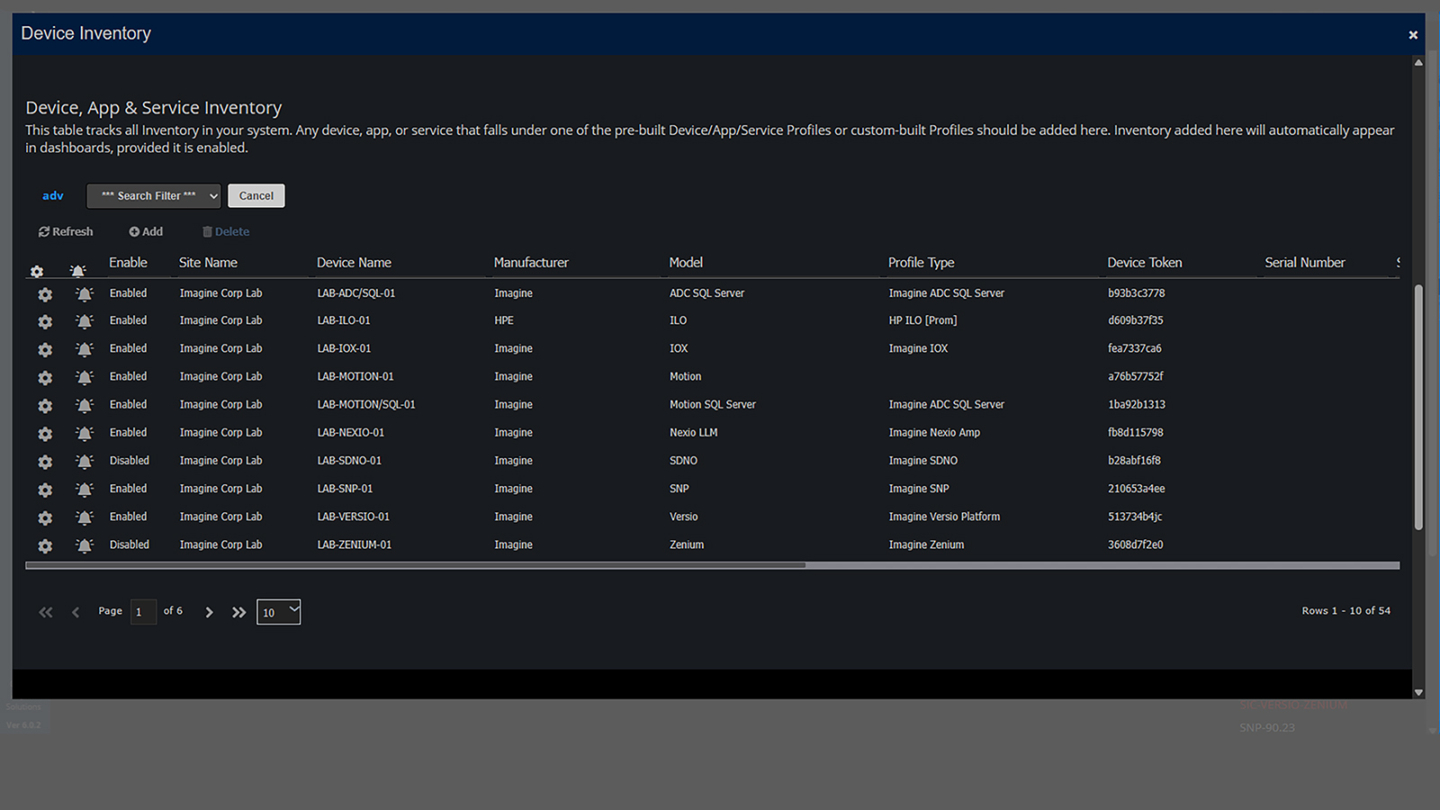The height and width of the screenshot is (810, 1440).
Task: Open the rows-per-page dropdown showing 10
Action: click(279, 612)
